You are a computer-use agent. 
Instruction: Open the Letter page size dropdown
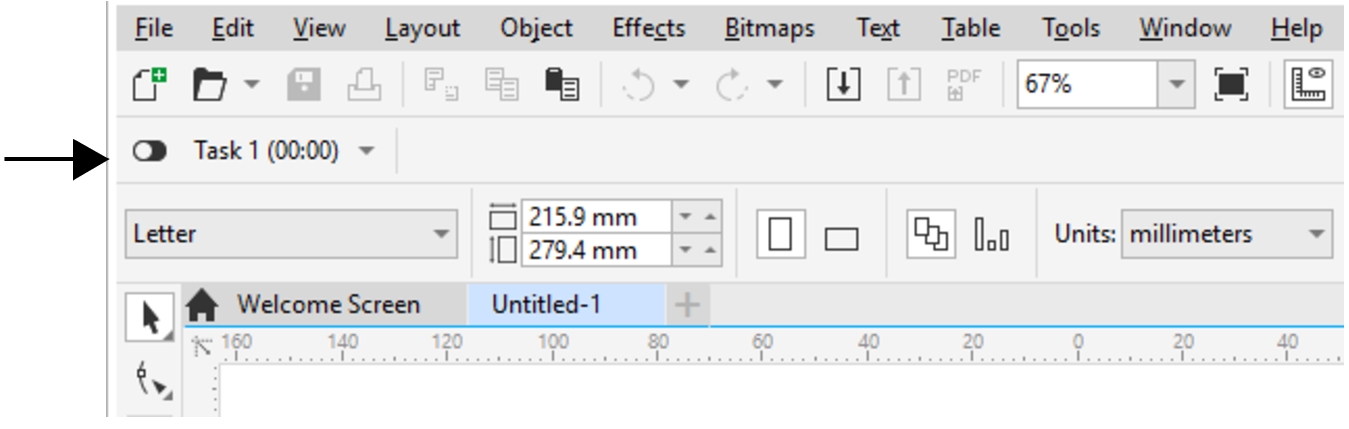pyautogui.click(x=441, y=236)
